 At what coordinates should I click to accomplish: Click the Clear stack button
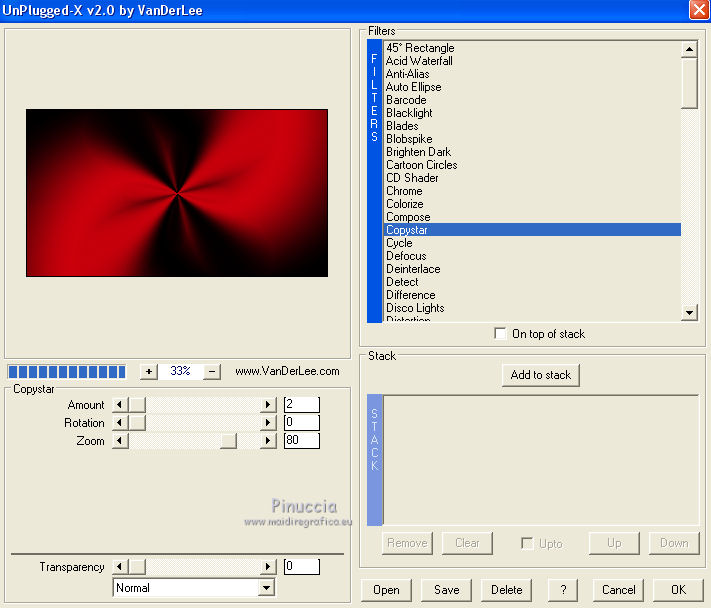click(x=467, y=543)
